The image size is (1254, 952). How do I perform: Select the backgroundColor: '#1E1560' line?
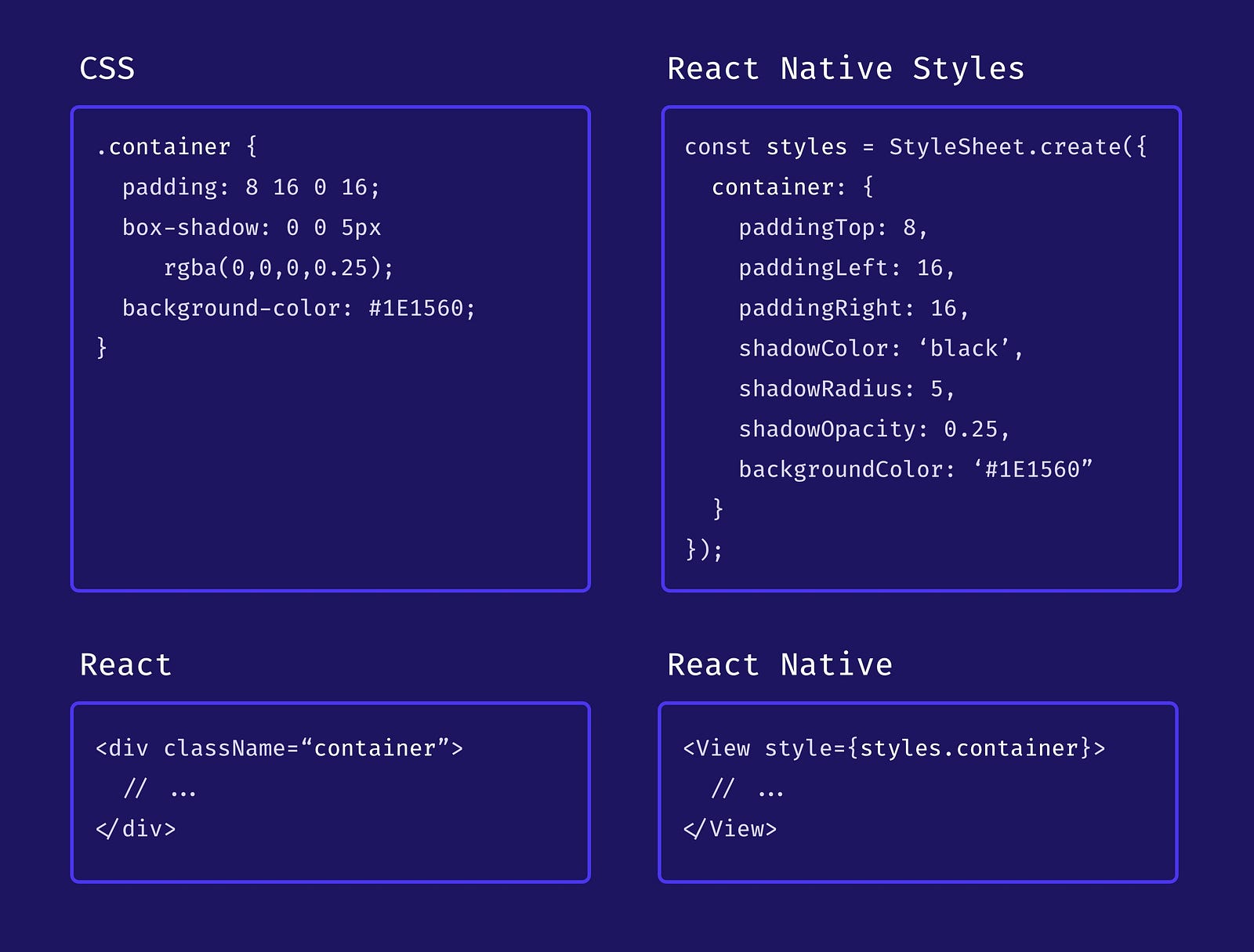[x=915, y=469]
